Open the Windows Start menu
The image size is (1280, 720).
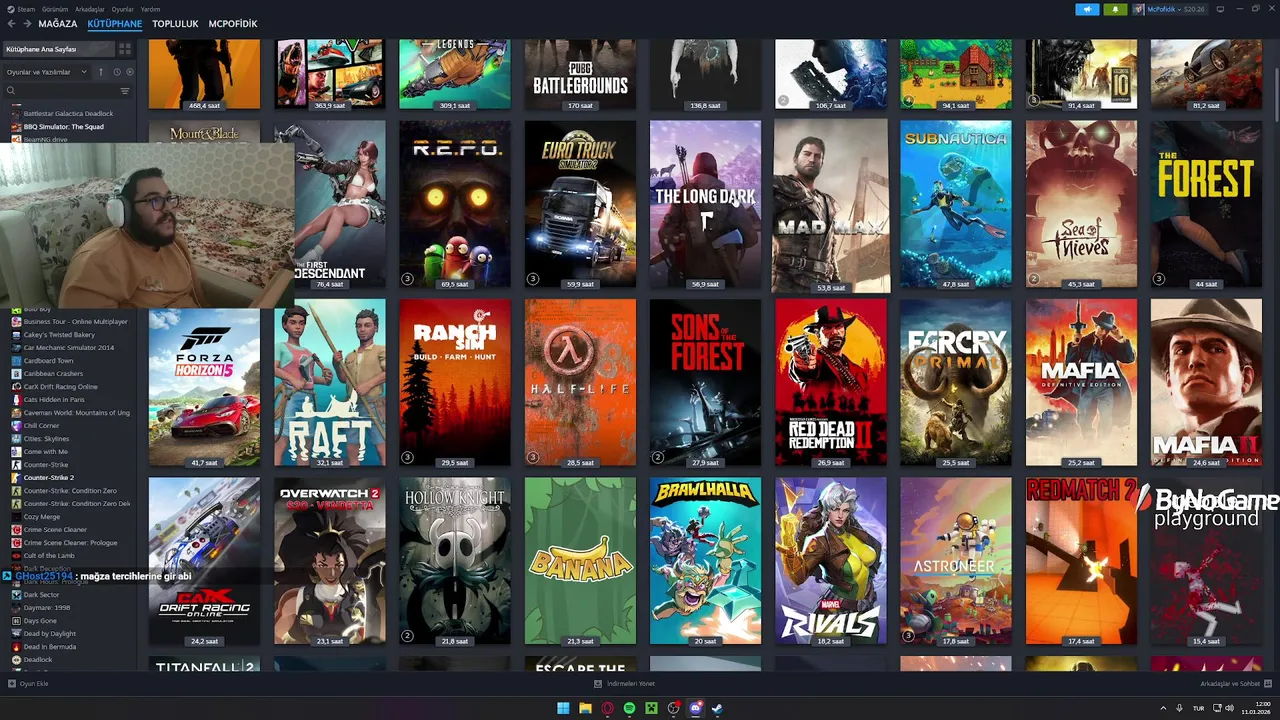click(x=563, y=708)
